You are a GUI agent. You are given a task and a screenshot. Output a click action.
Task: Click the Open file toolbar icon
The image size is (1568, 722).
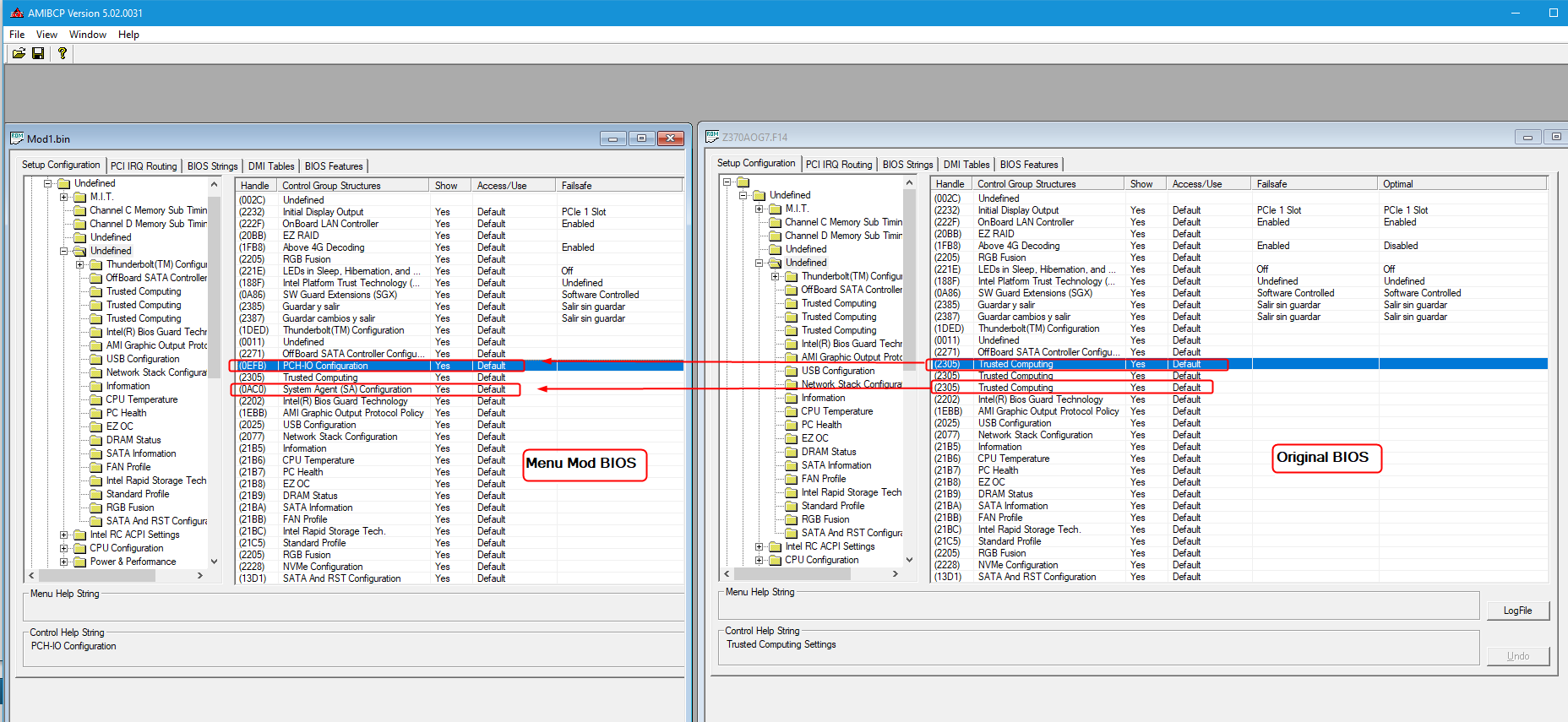19,53
